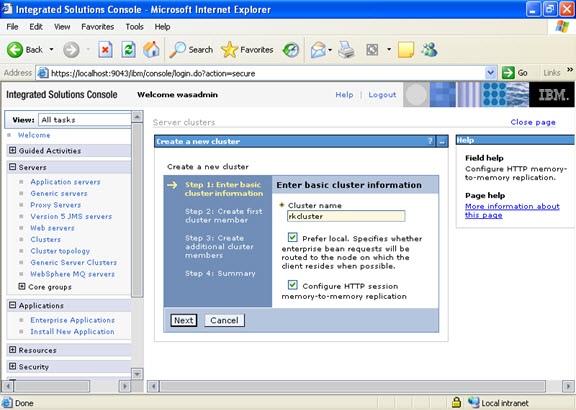Open Version 5 JMS servers link

[71, 216]
